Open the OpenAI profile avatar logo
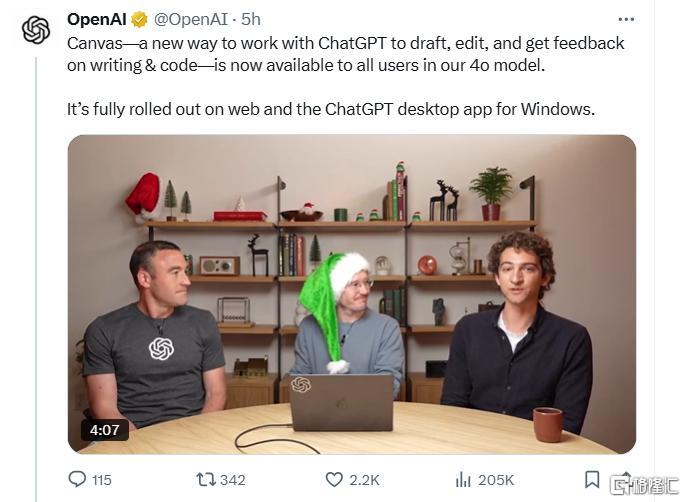Screen dimensions: 685x502 (x=36, y=29)
